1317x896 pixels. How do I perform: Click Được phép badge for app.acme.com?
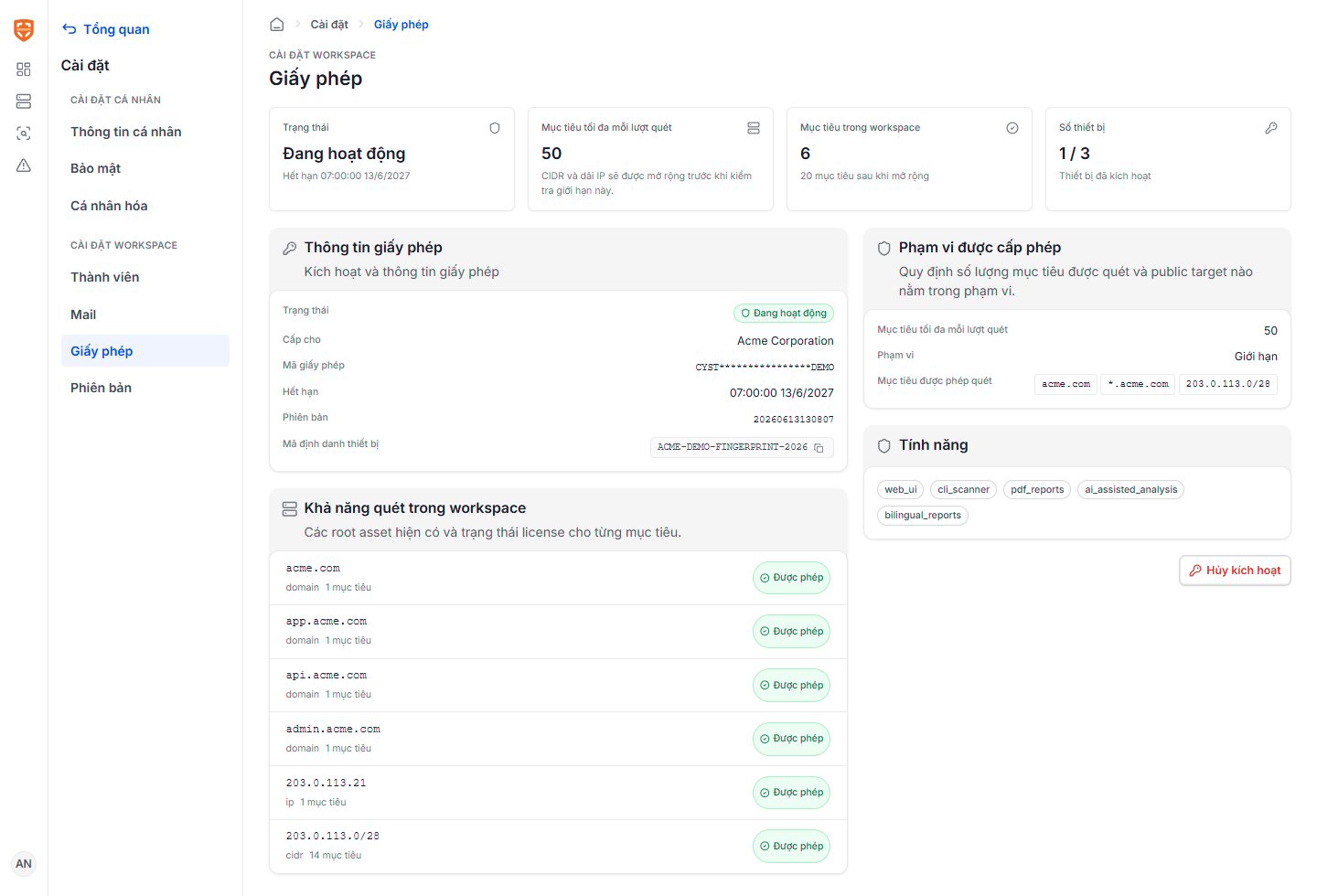point(791,632)
